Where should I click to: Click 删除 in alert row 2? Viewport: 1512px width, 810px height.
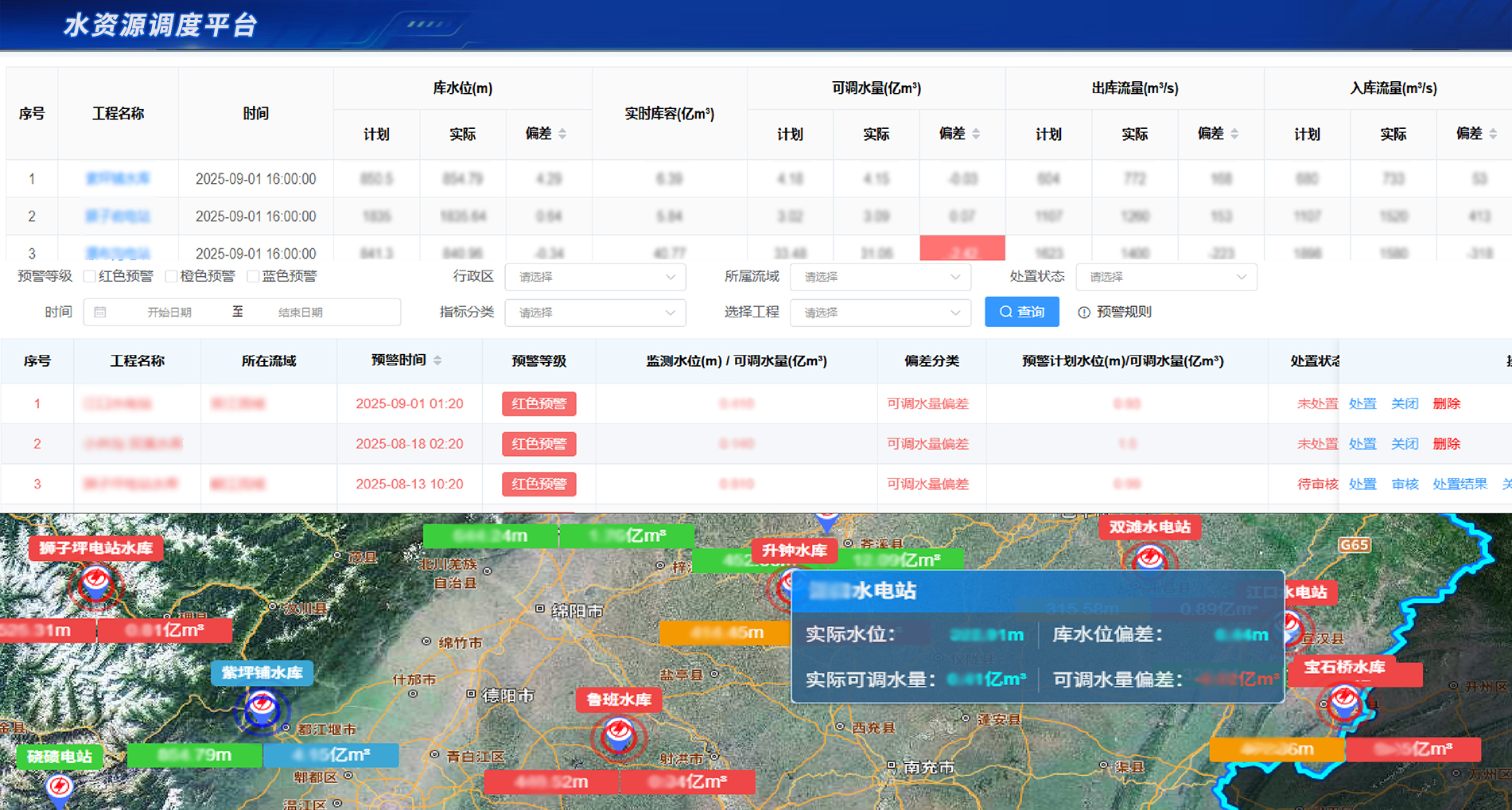(x=1447, y=444)
